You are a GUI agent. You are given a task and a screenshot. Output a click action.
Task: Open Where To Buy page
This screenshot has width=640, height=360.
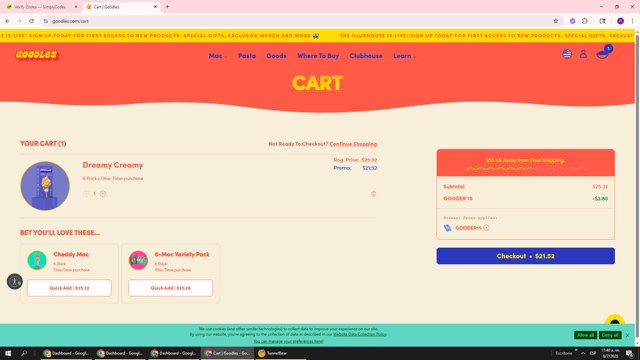tap(318, 56)
